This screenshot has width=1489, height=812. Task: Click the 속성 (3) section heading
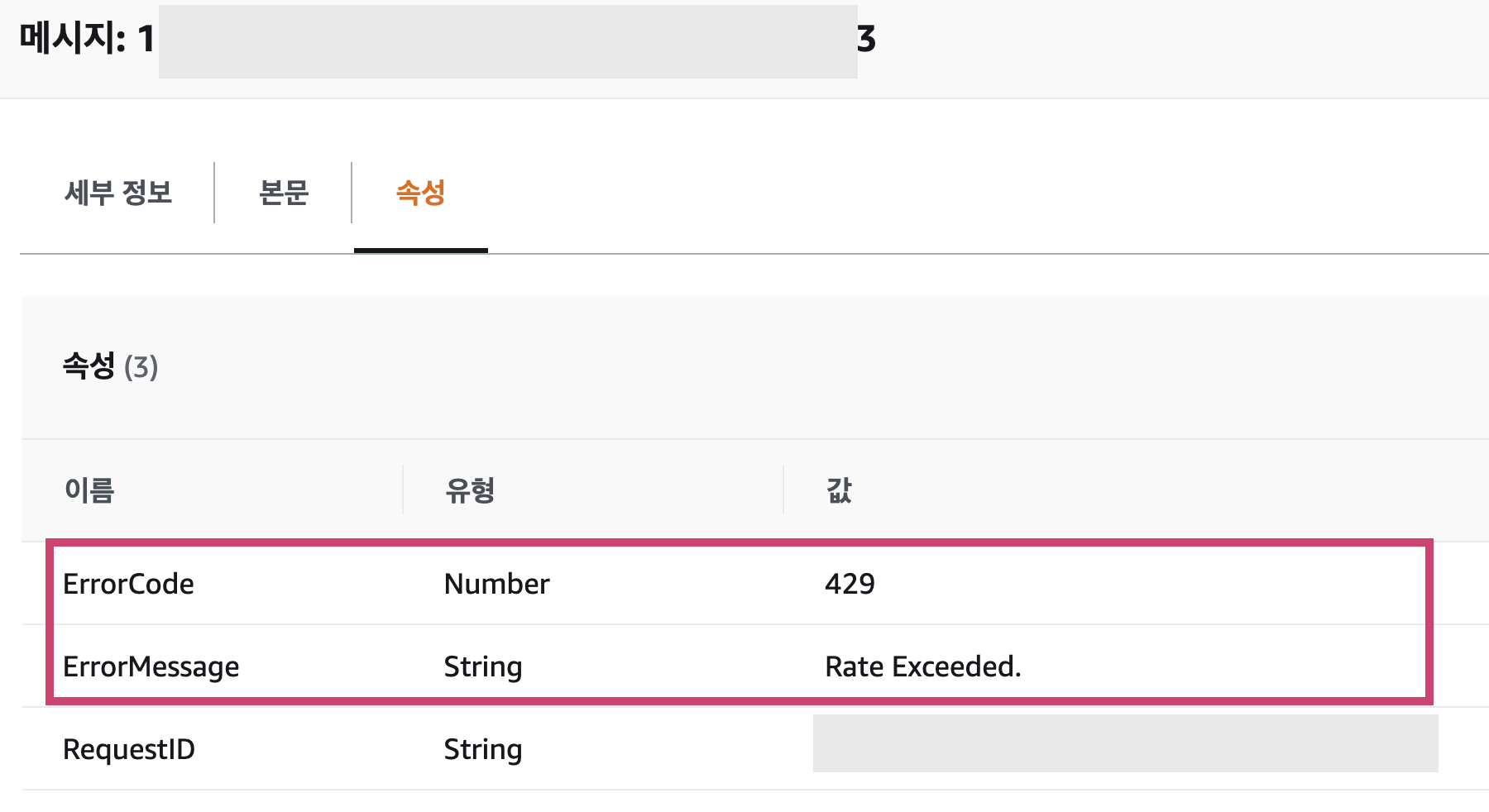tap(110, 366)
